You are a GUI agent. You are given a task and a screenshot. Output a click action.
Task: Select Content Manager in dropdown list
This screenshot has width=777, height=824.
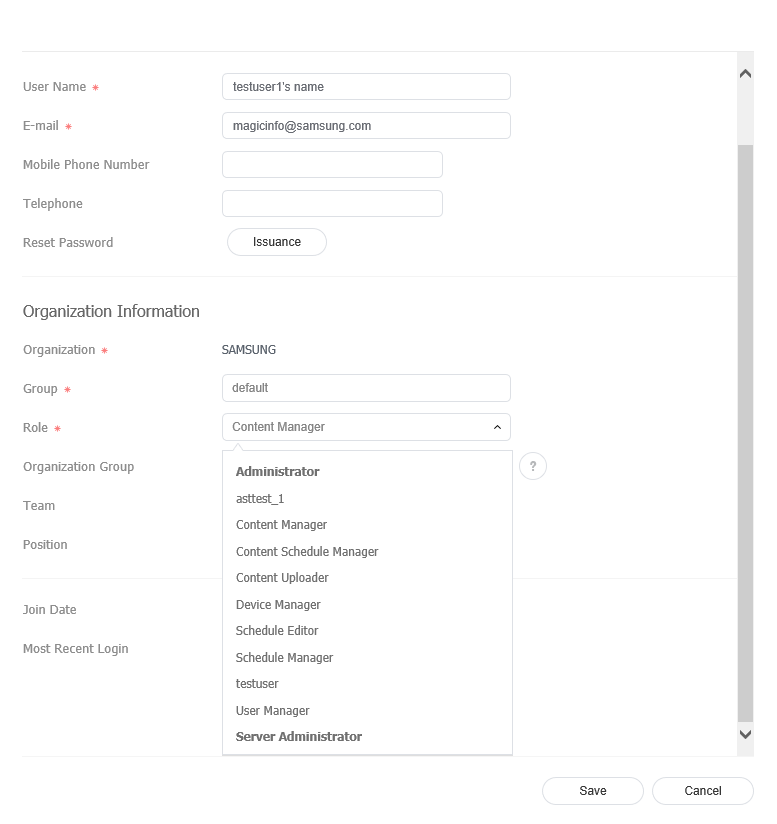coord(281,525)
